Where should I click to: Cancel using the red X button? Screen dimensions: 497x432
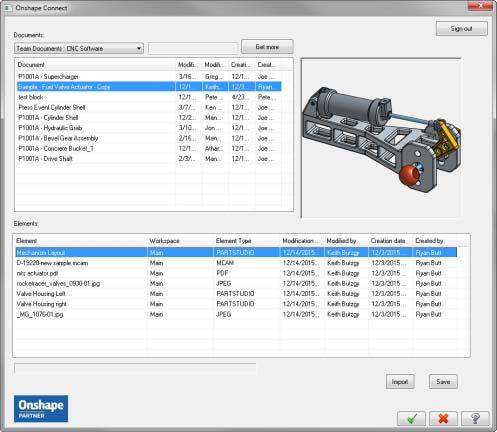(443, 418)
